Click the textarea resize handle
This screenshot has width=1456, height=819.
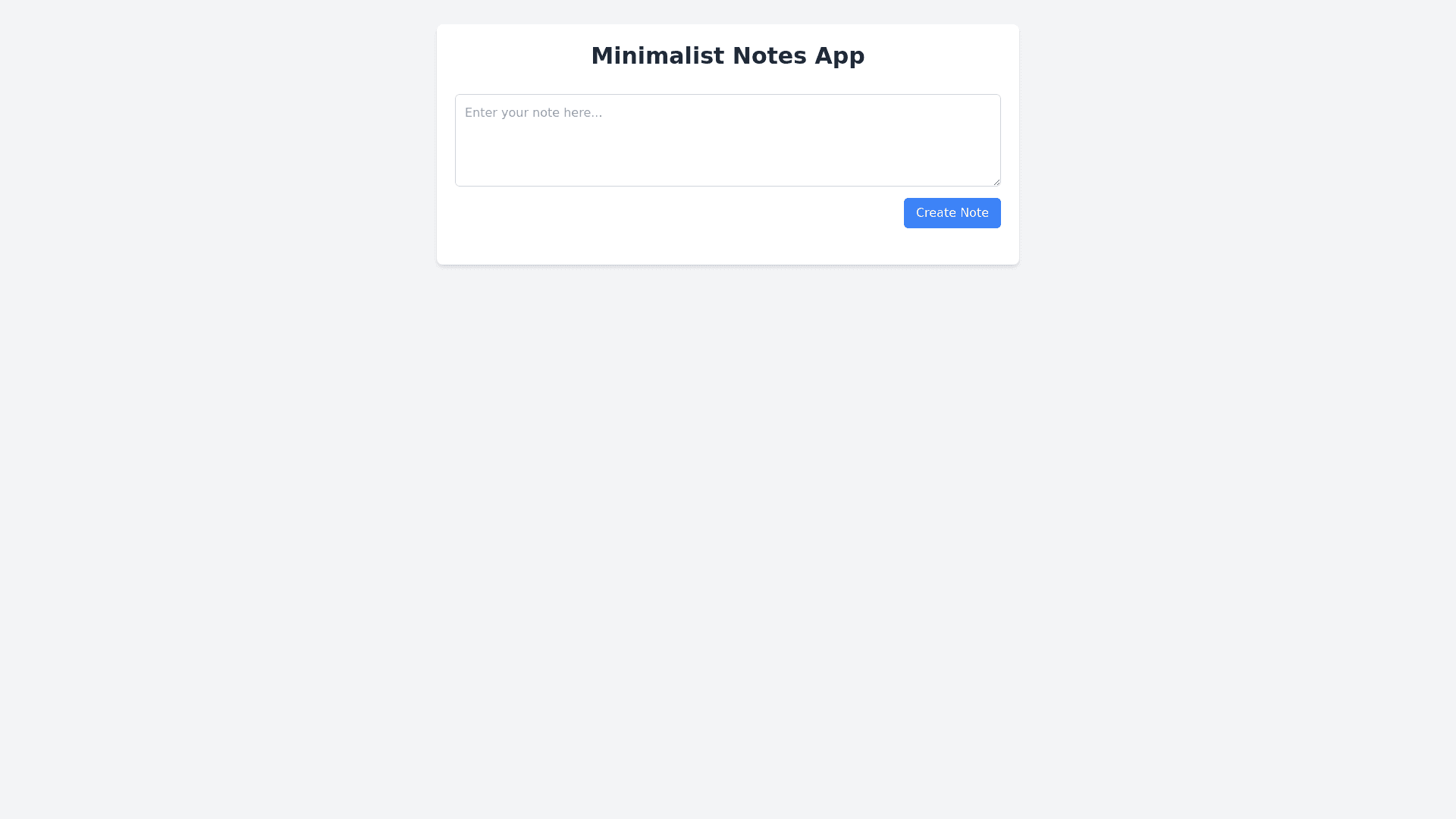[996, 182]
